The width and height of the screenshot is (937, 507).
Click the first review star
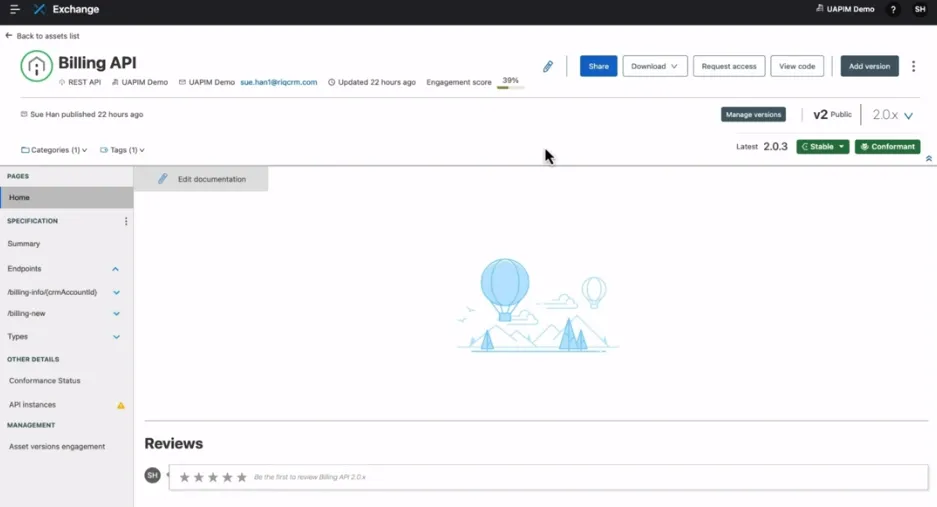pos(185,477)
